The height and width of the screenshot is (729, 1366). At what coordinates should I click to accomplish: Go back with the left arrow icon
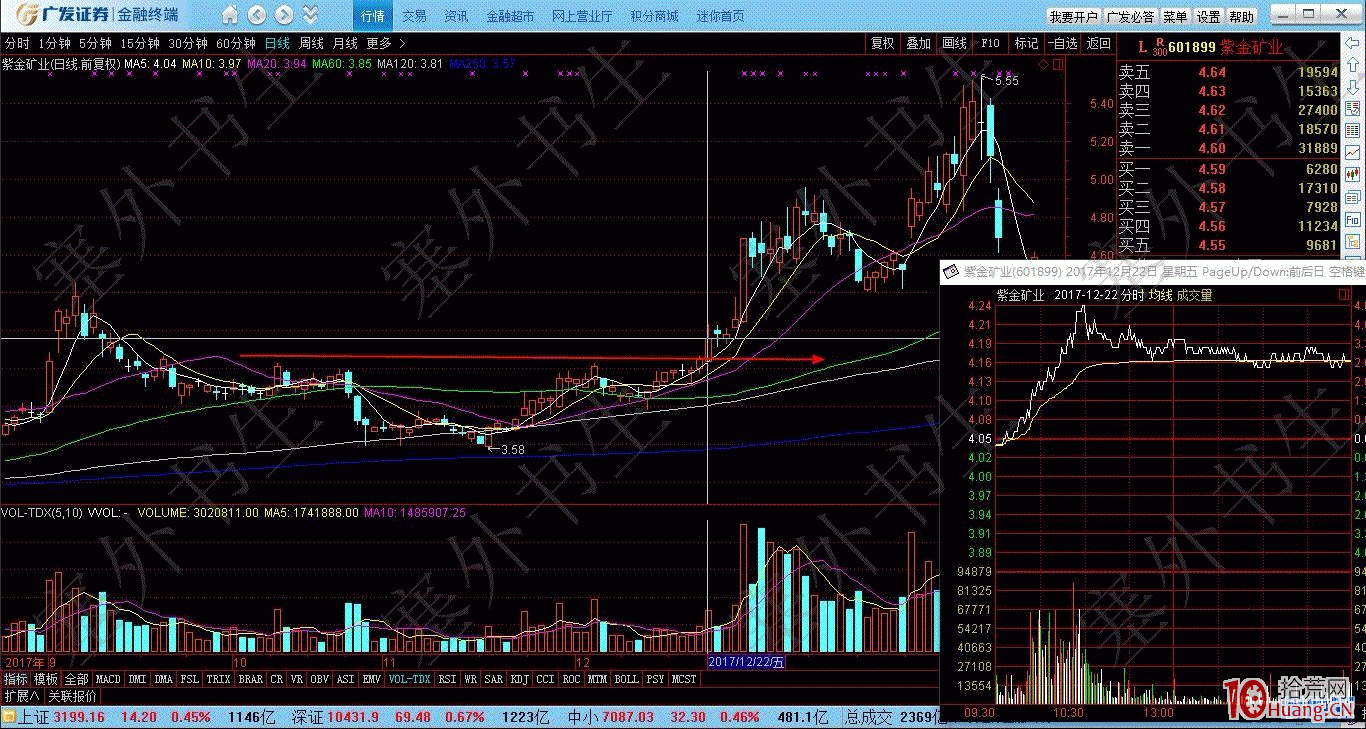click(x=257, y=16)
